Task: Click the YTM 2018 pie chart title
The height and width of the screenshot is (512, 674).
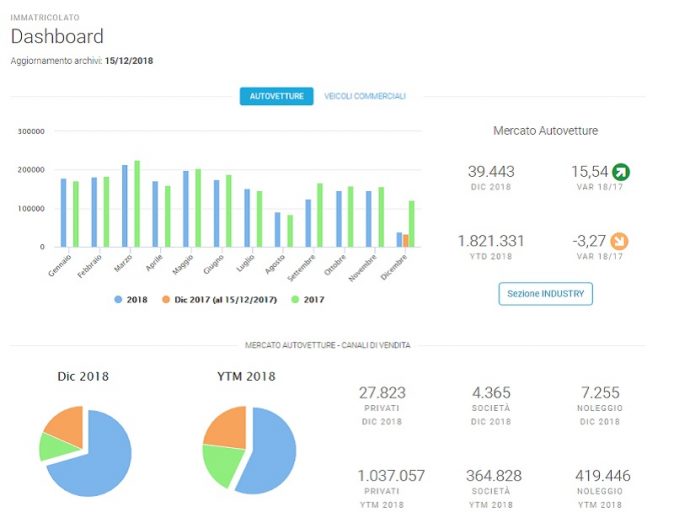Action: tap(246, 376)
